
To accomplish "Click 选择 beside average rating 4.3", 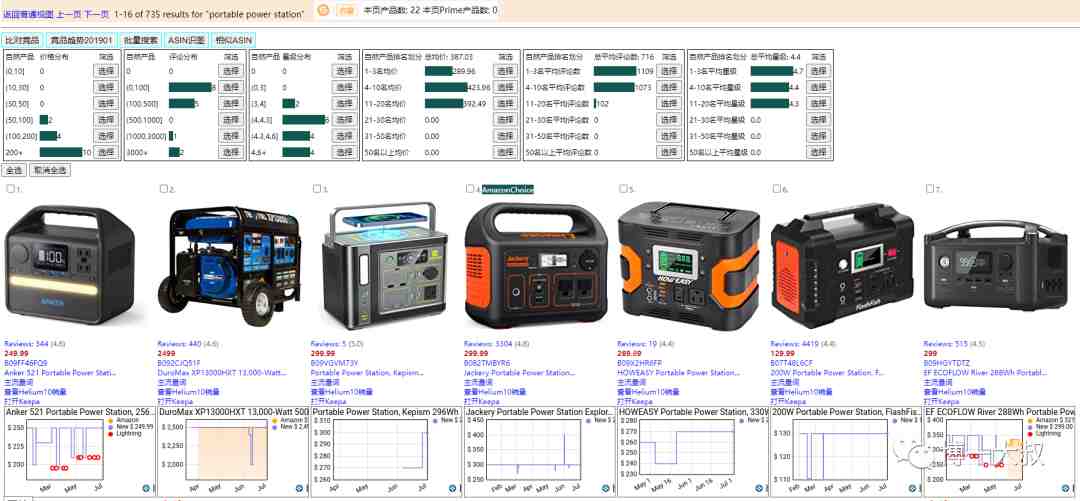I will pos(818,103).
